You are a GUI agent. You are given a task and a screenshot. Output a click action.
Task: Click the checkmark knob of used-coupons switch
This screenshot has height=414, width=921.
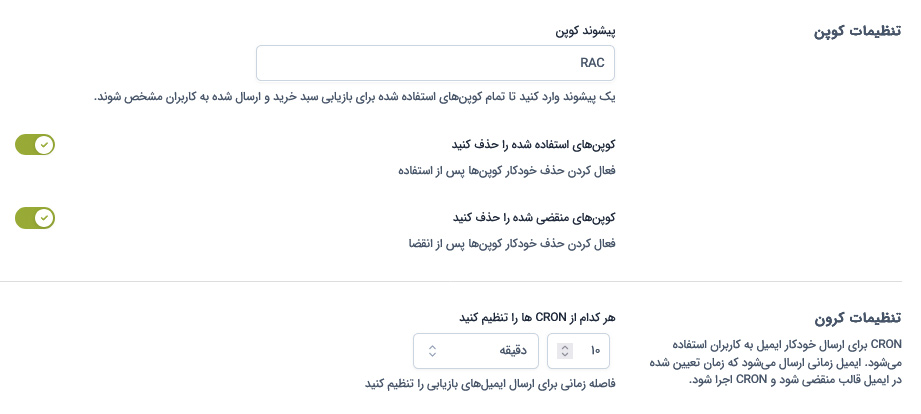44,144
